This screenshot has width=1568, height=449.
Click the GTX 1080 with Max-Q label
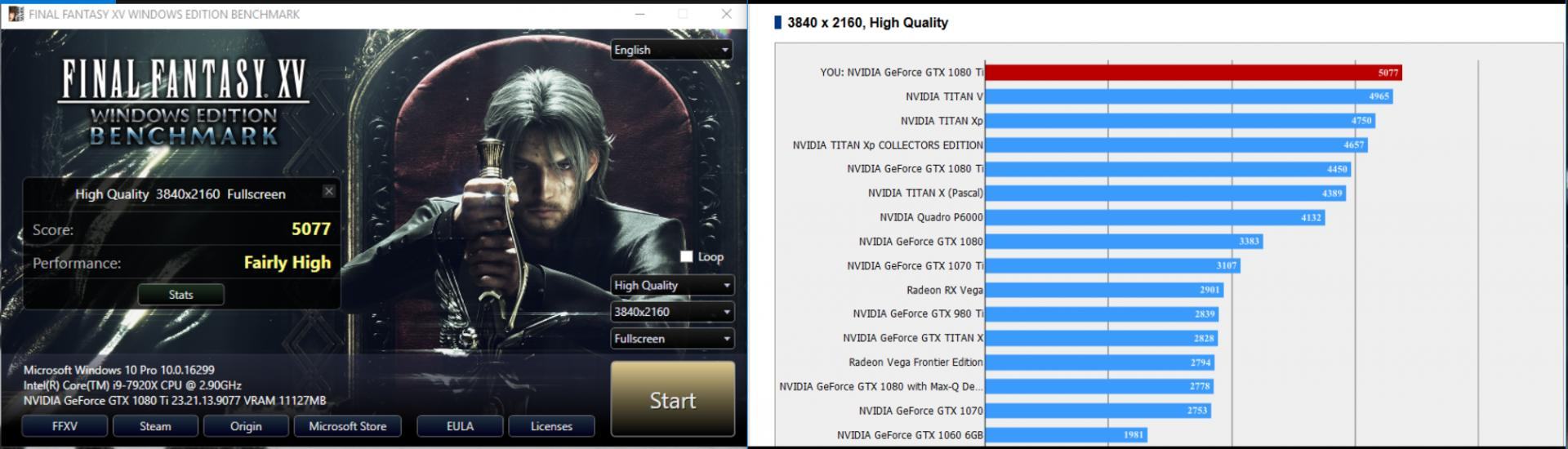pyautogui.click(x=881, y=386)
